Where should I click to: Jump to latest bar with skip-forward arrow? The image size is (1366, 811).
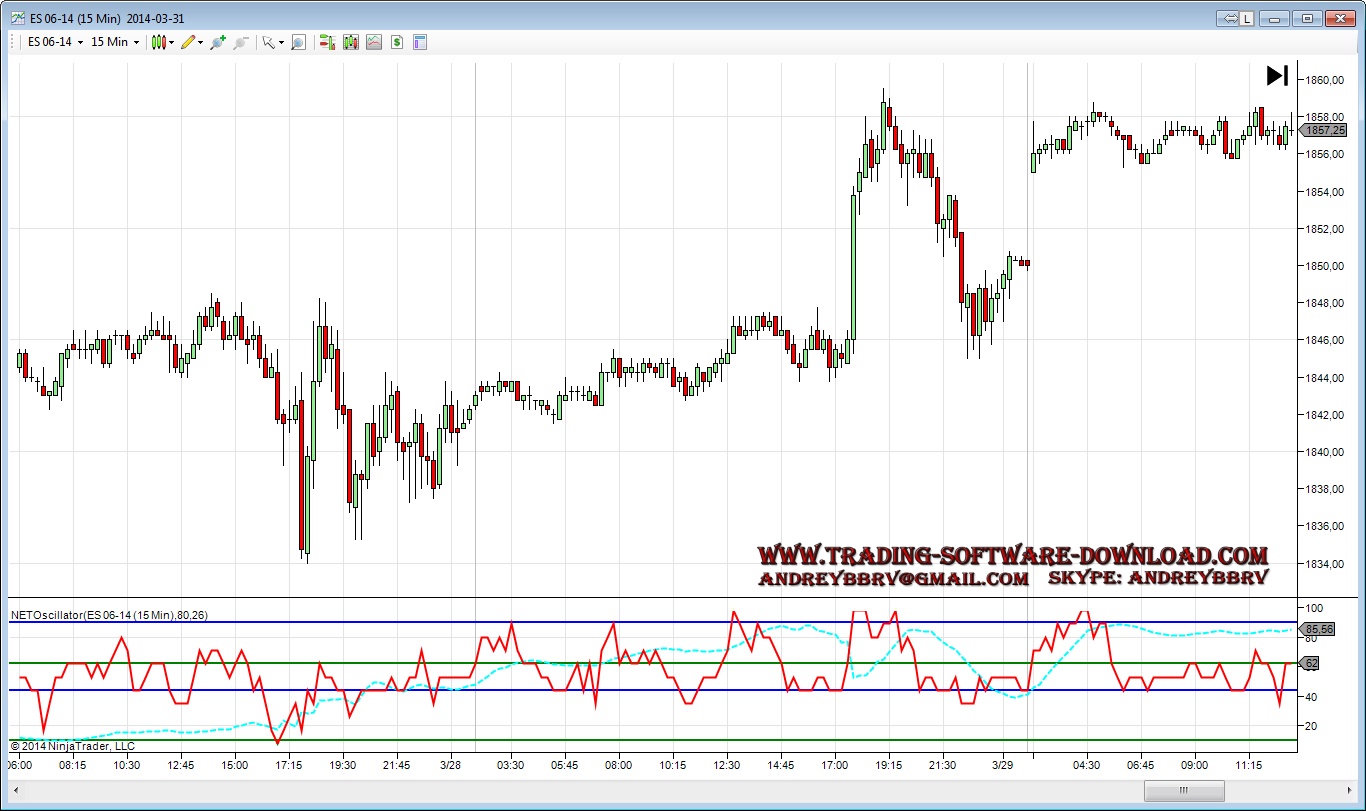[1277, 75]
